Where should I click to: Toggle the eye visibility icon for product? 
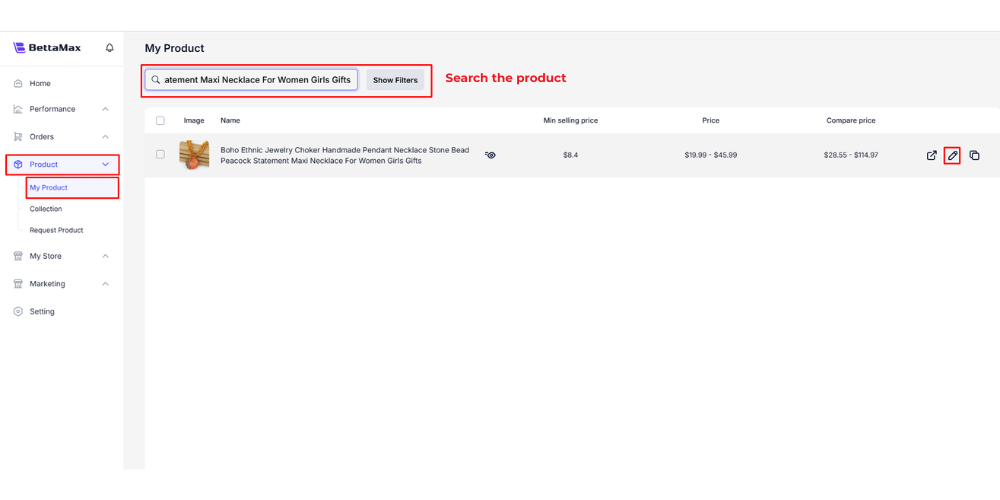pyautogui.click(x=490, y=155)
